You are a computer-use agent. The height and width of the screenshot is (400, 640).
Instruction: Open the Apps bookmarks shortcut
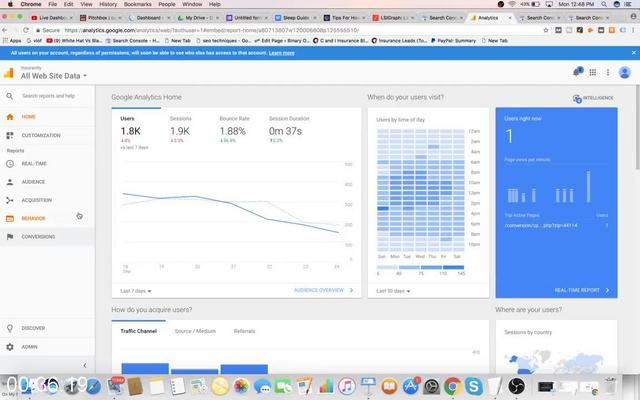coord(12,41)
